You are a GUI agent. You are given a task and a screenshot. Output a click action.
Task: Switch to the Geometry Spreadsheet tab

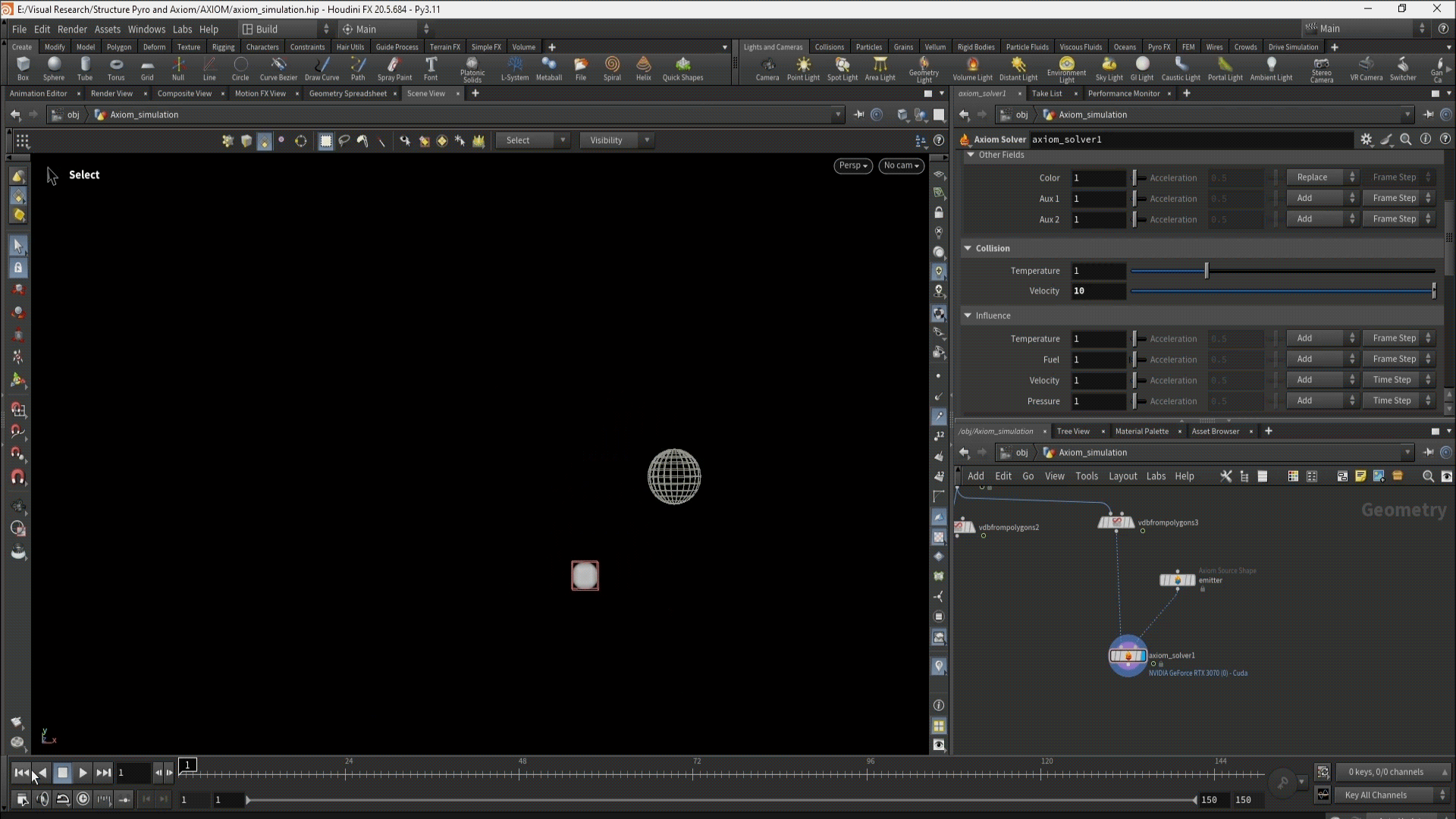[x=347, y=93]
